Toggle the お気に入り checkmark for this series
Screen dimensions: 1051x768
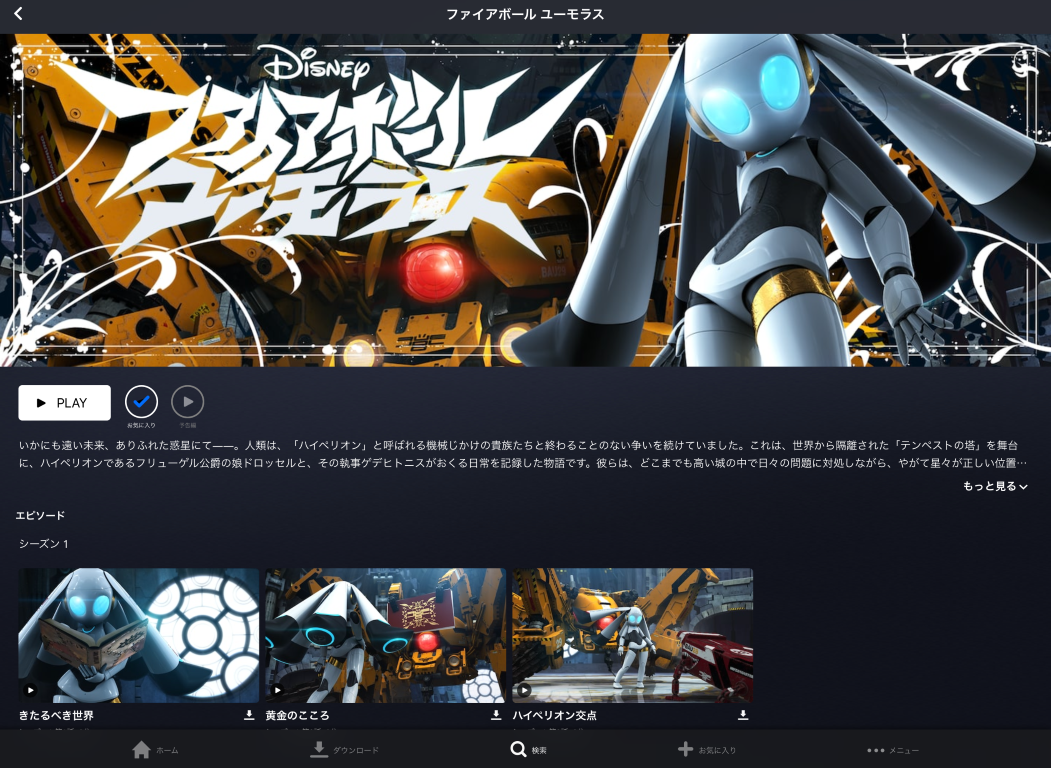click(x=141, y=402)
